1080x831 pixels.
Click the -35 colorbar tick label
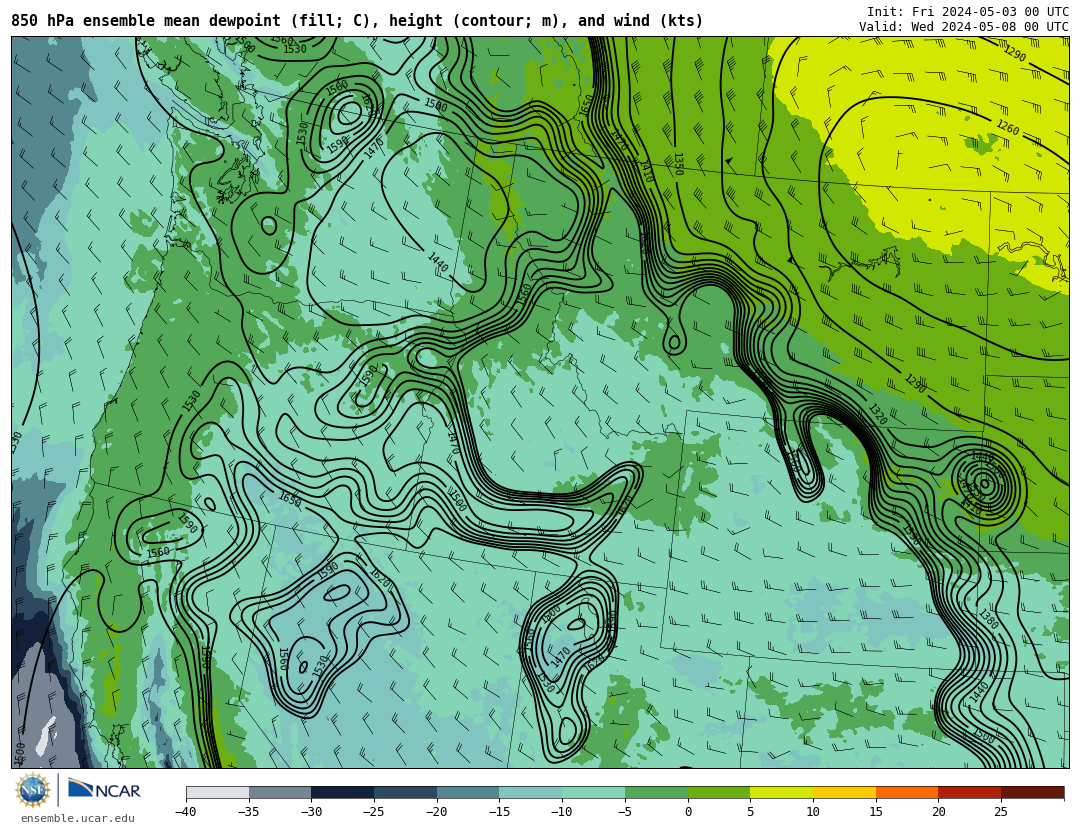tap(248, 812)
